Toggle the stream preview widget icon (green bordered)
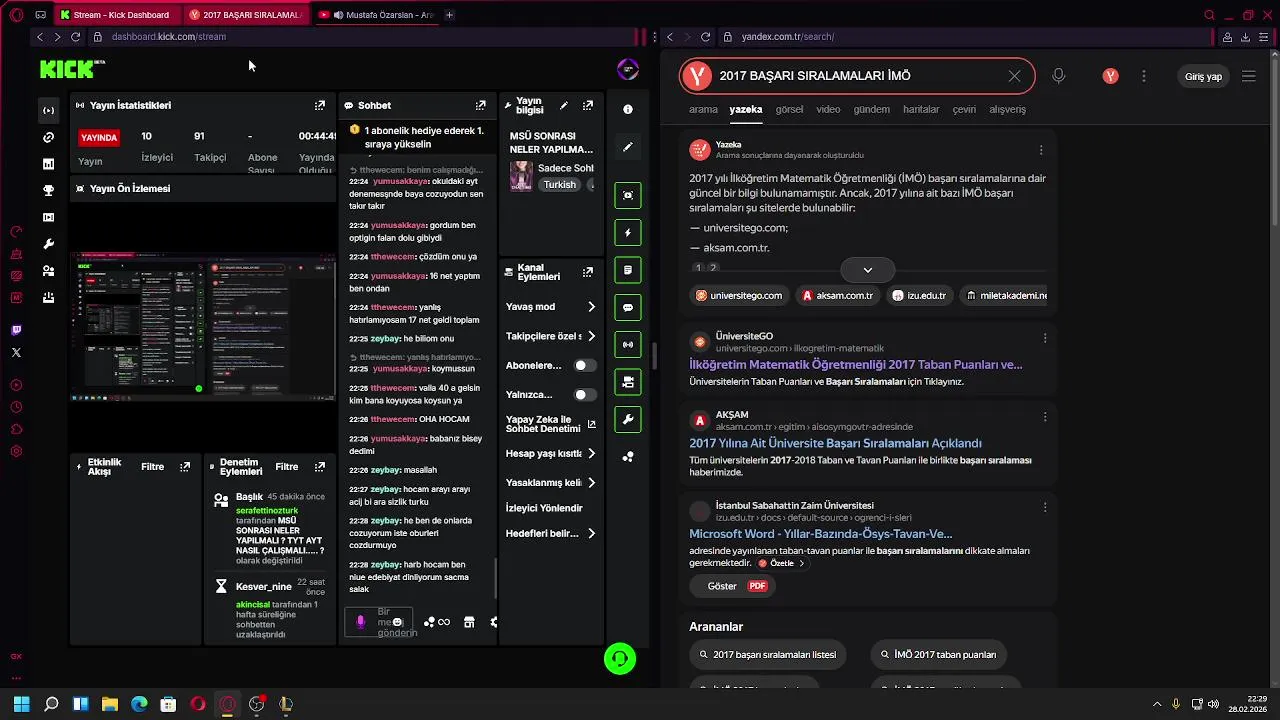The width and height of the screenshot is (1280, 720). coord(628,195)
